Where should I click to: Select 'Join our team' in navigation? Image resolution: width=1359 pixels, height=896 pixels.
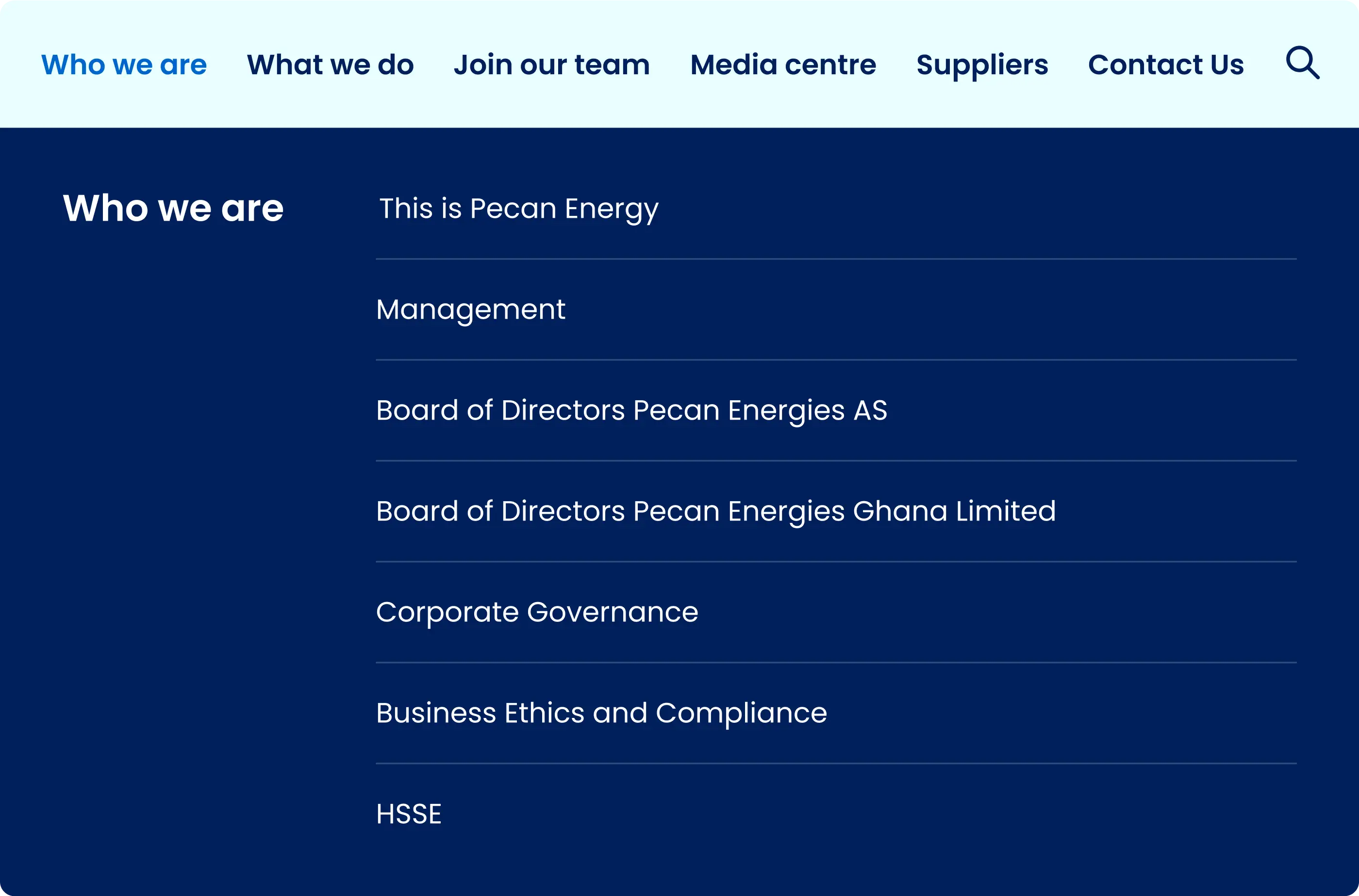[552, 65]
